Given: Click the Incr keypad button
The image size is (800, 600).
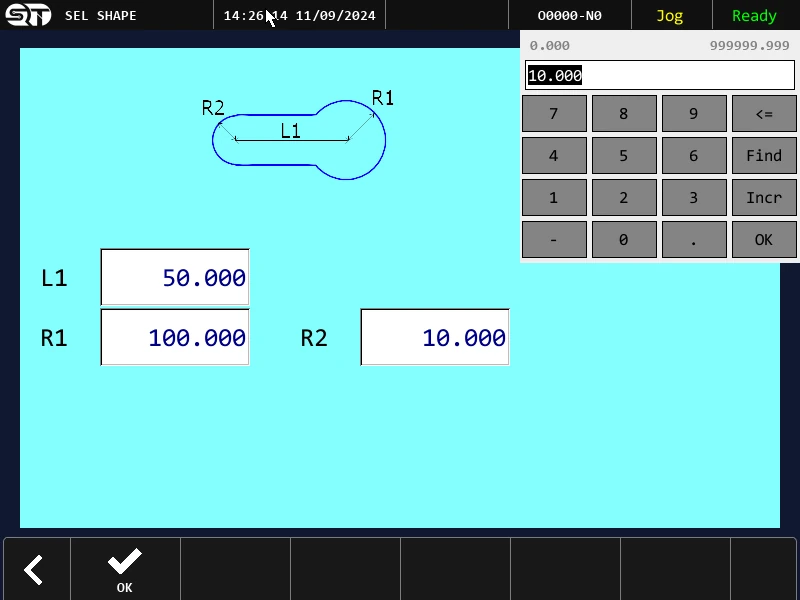Looking at the screenshot, I should (764, 197).
